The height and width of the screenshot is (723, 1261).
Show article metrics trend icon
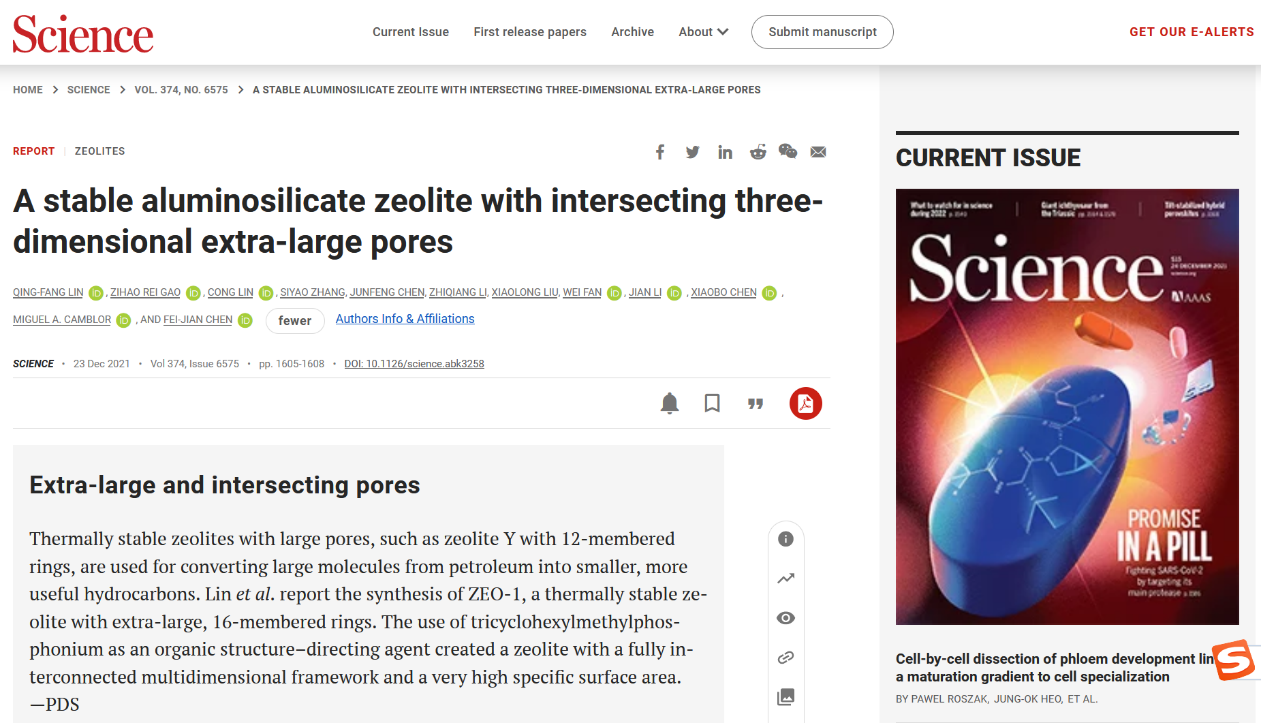786,578
